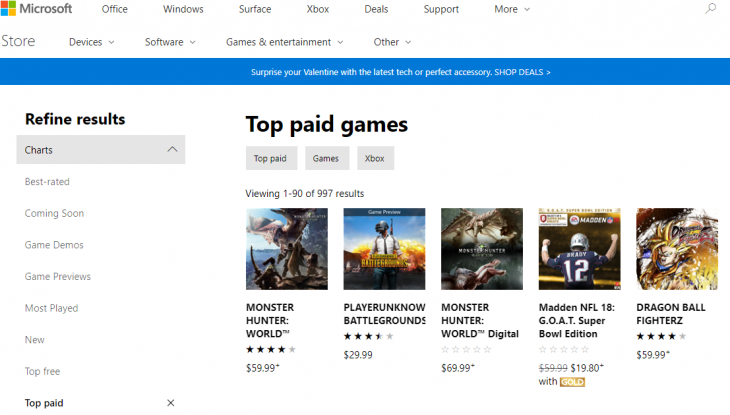Choose the Top free chart
Viewport: 730px width, 415px height.
click(x=42, y=371)
